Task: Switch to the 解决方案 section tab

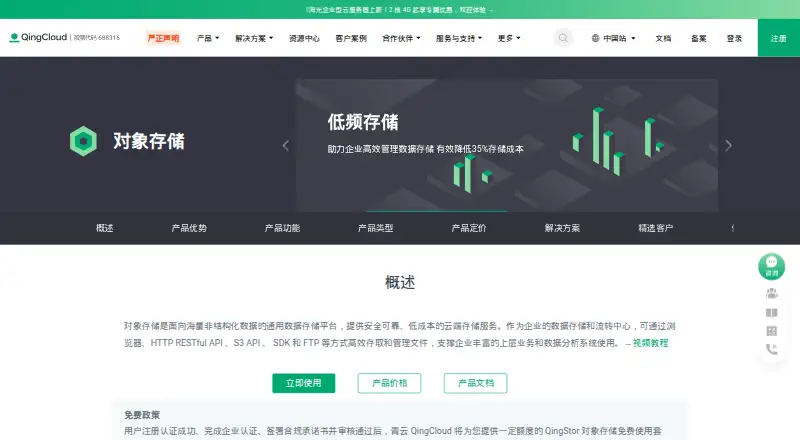Action: [x=562, y=228]
